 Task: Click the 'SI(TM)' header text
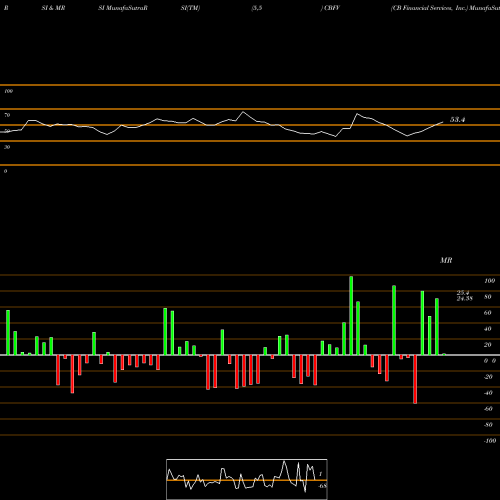tap(190, 8)
